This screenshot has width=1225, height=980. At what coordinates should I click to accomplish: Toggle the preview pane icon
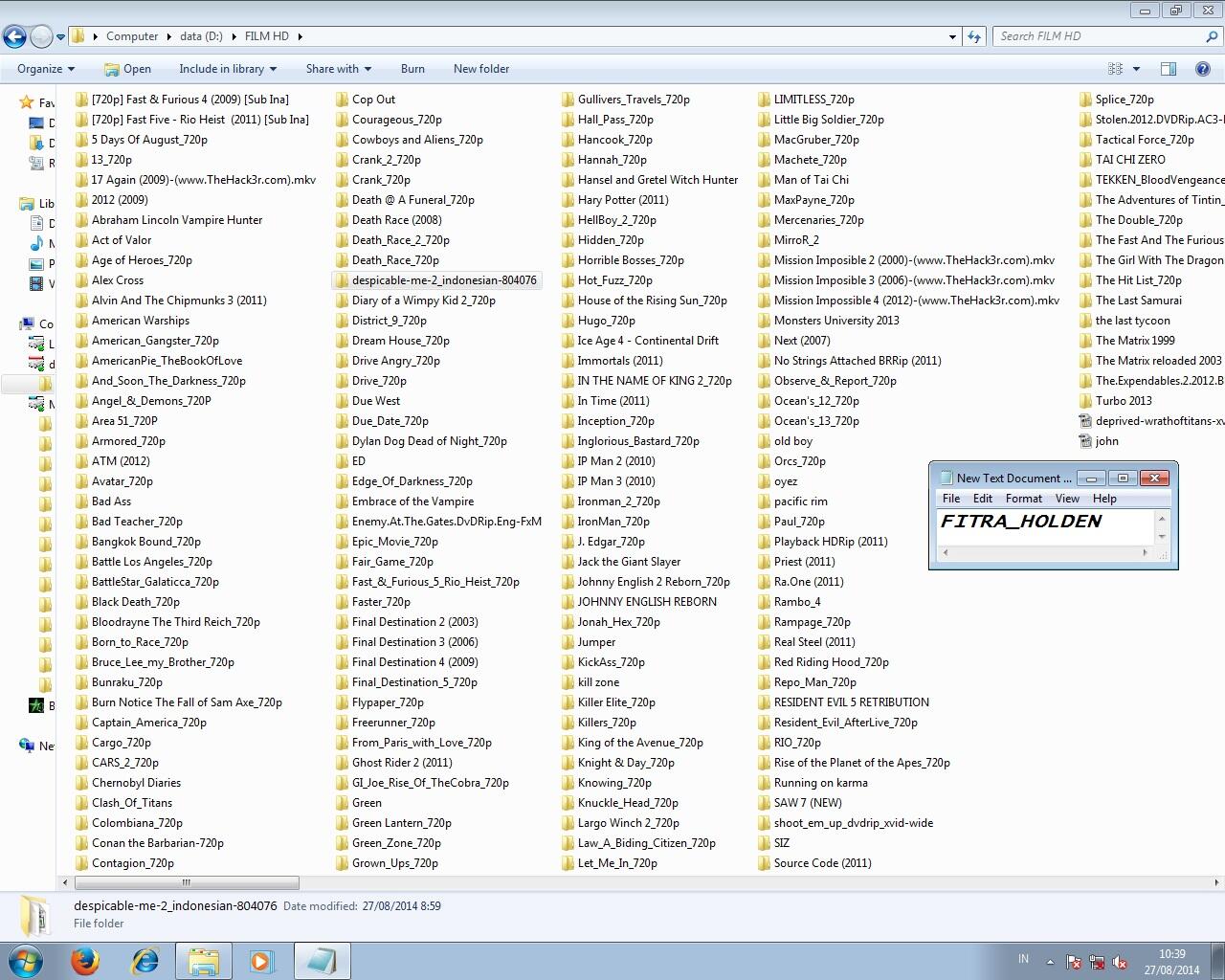1169,69
